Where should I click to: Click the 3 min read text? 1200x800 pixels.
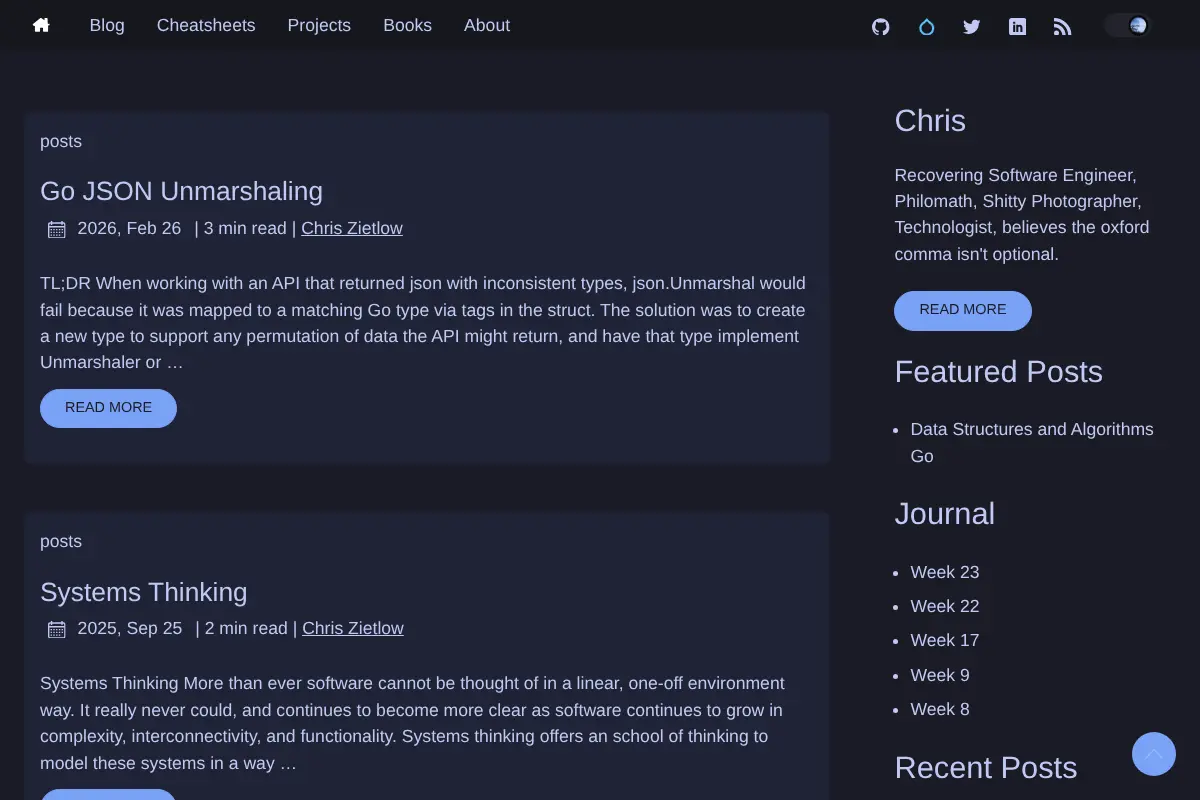coord(245,228)
